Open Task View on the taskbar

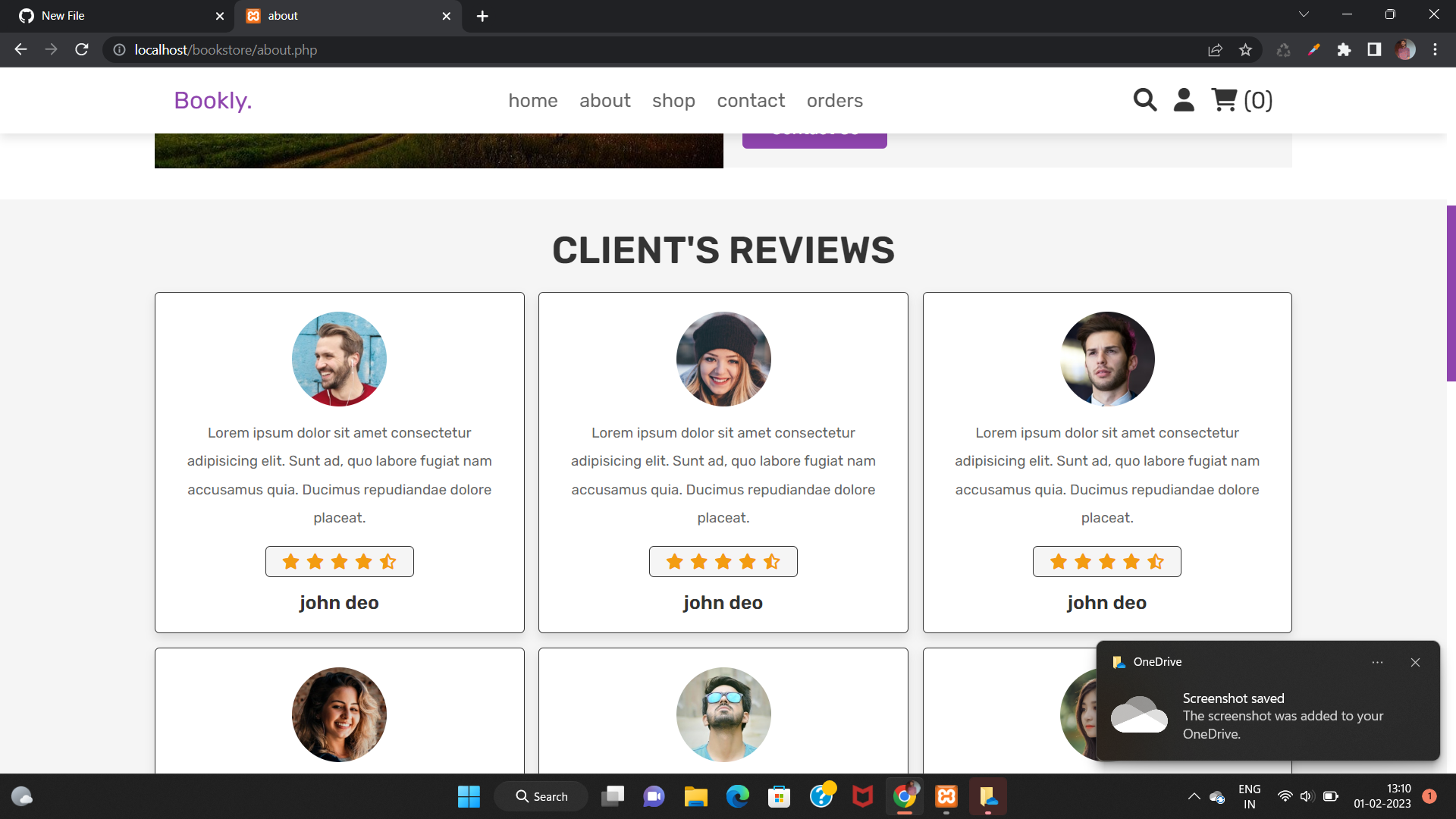point(613,796)
